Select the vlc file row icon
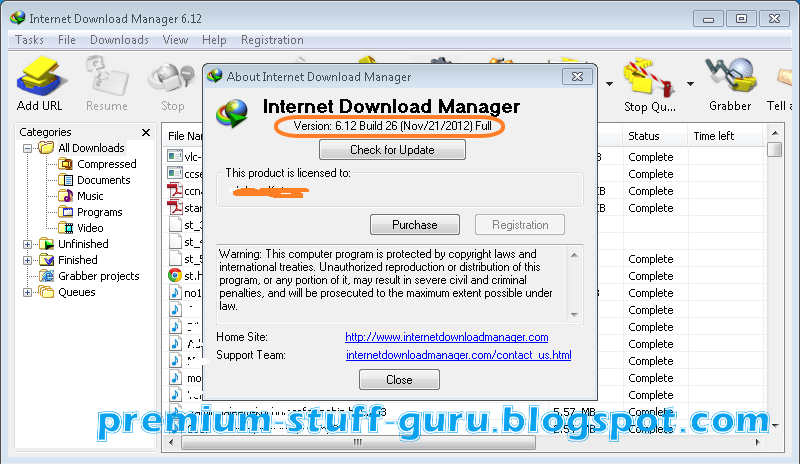Viewport: 800px width, 464px height. pyautogui.click(x=175, y=156)
